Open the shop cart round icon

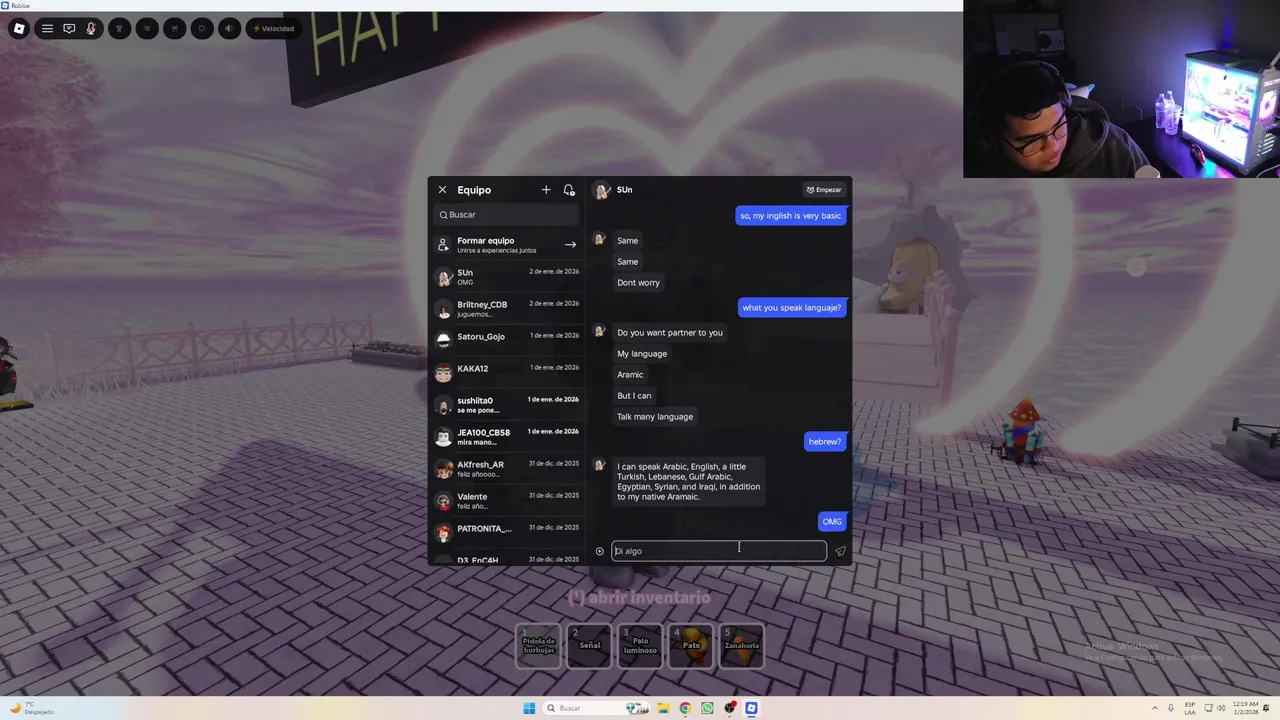click(174, 28)
